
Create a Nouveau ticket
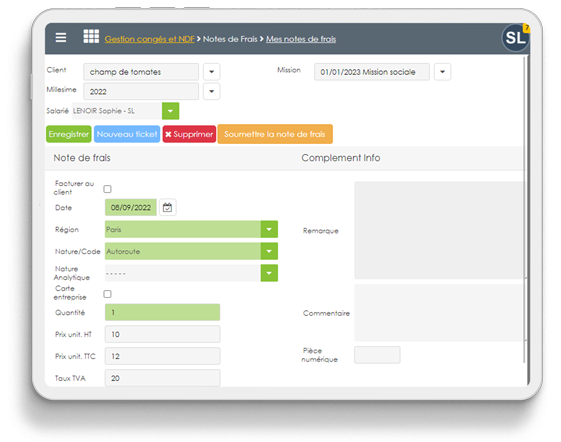coord(127,134)
